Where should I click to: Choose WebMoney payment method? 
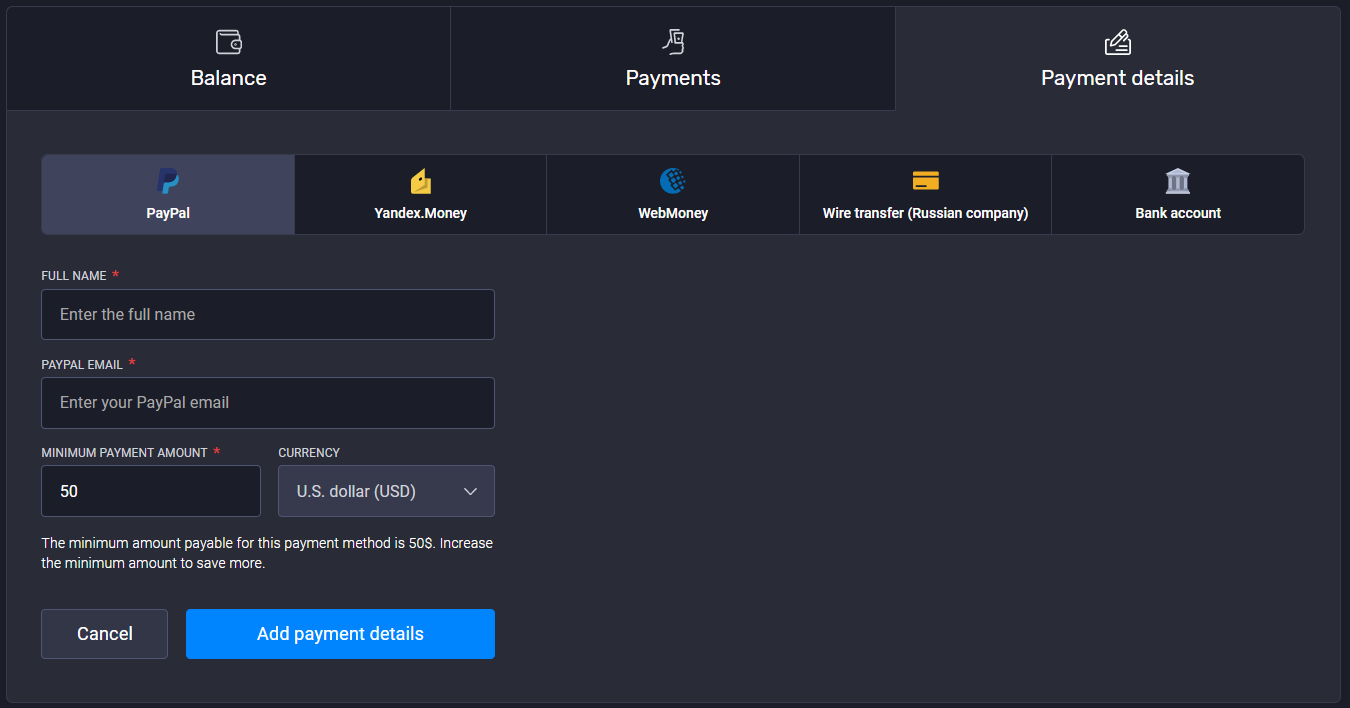coord(673,195)
